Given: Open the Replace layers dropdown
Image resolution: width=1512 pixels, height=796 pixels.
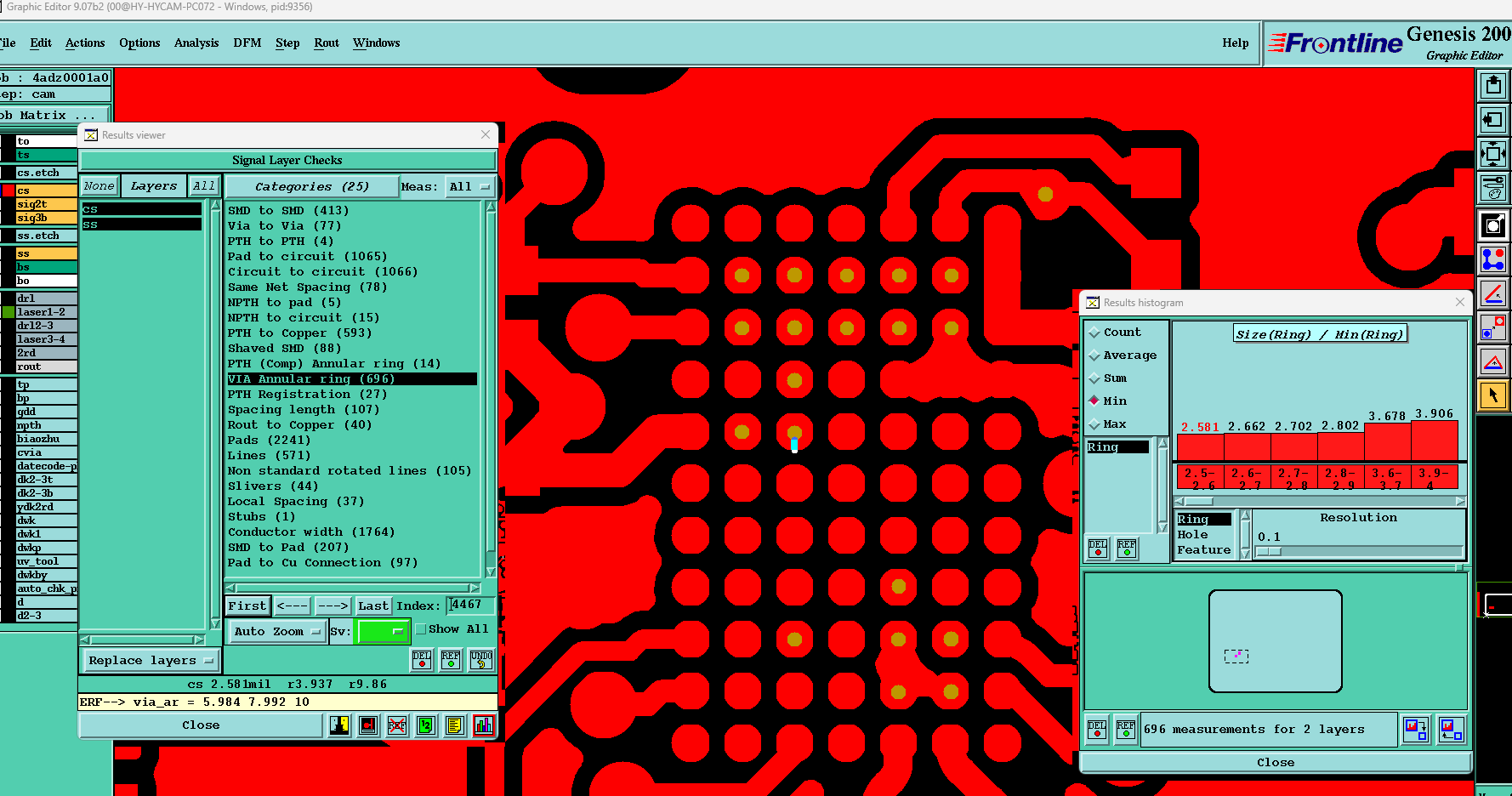Looking at the screenshot, I should [151, 661].
